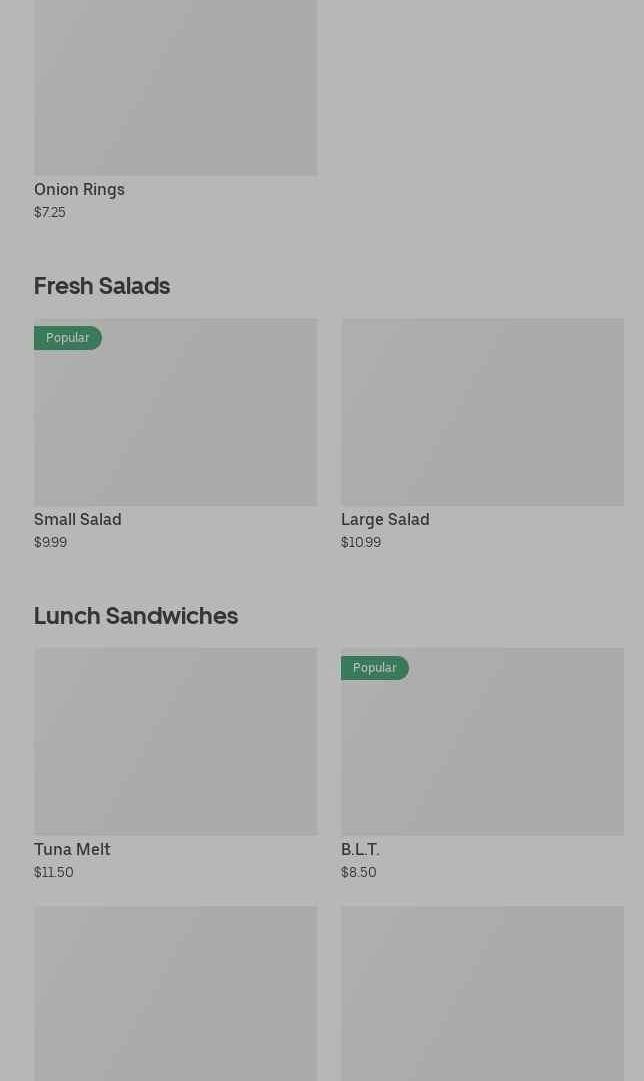This screenshot has height=1081, width=644.
Task: Select the Large Salad title
Action: pyautogui.click(x=385, y=520)
